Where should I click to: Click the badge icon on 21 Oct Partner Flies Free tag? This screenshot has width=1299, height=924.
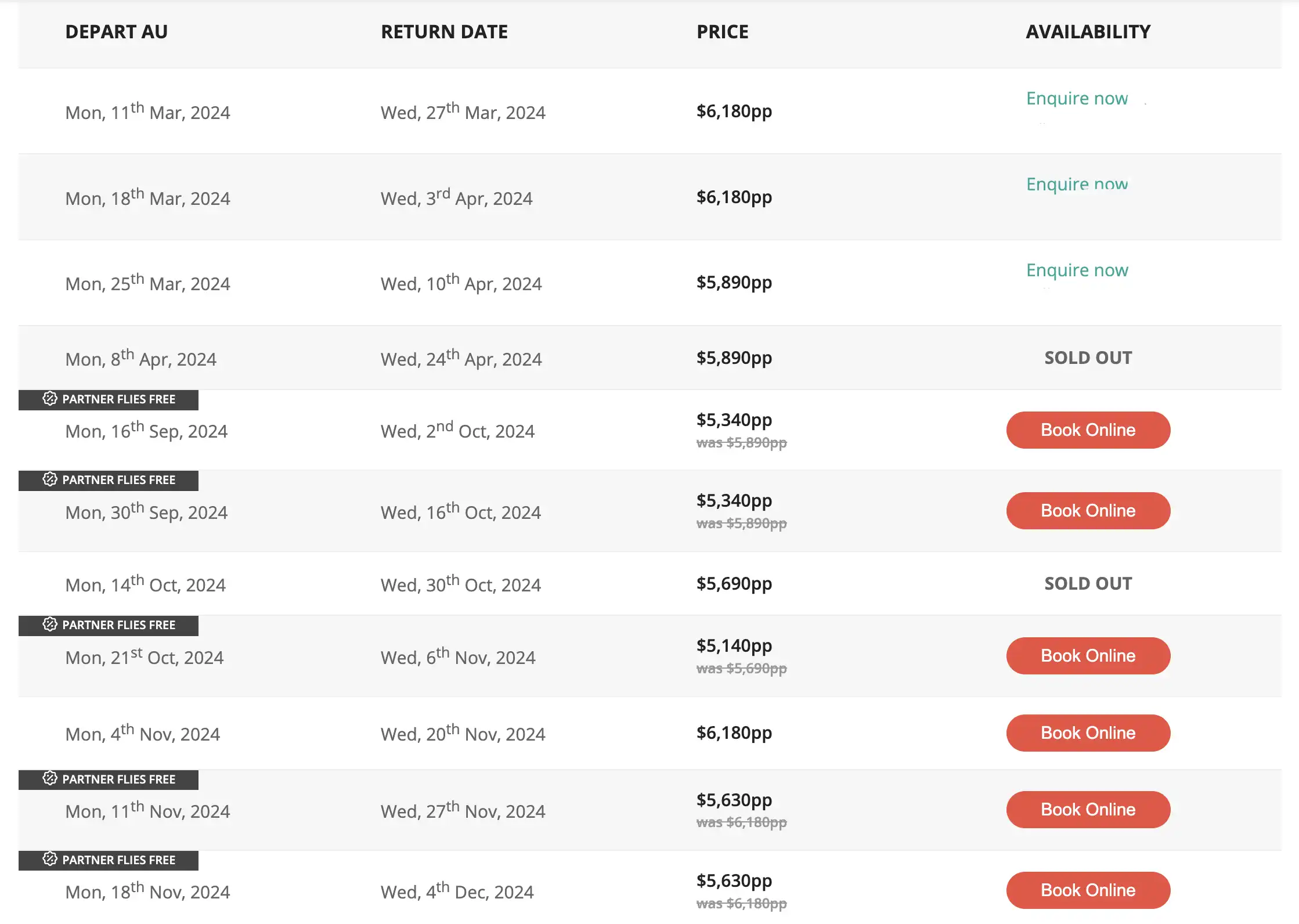[x=50, y=626]
